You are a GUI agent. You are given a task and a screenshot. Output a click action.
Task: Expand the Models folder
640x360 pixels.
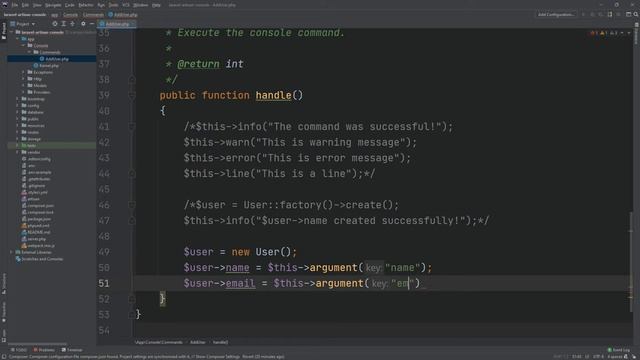[23, 85]
